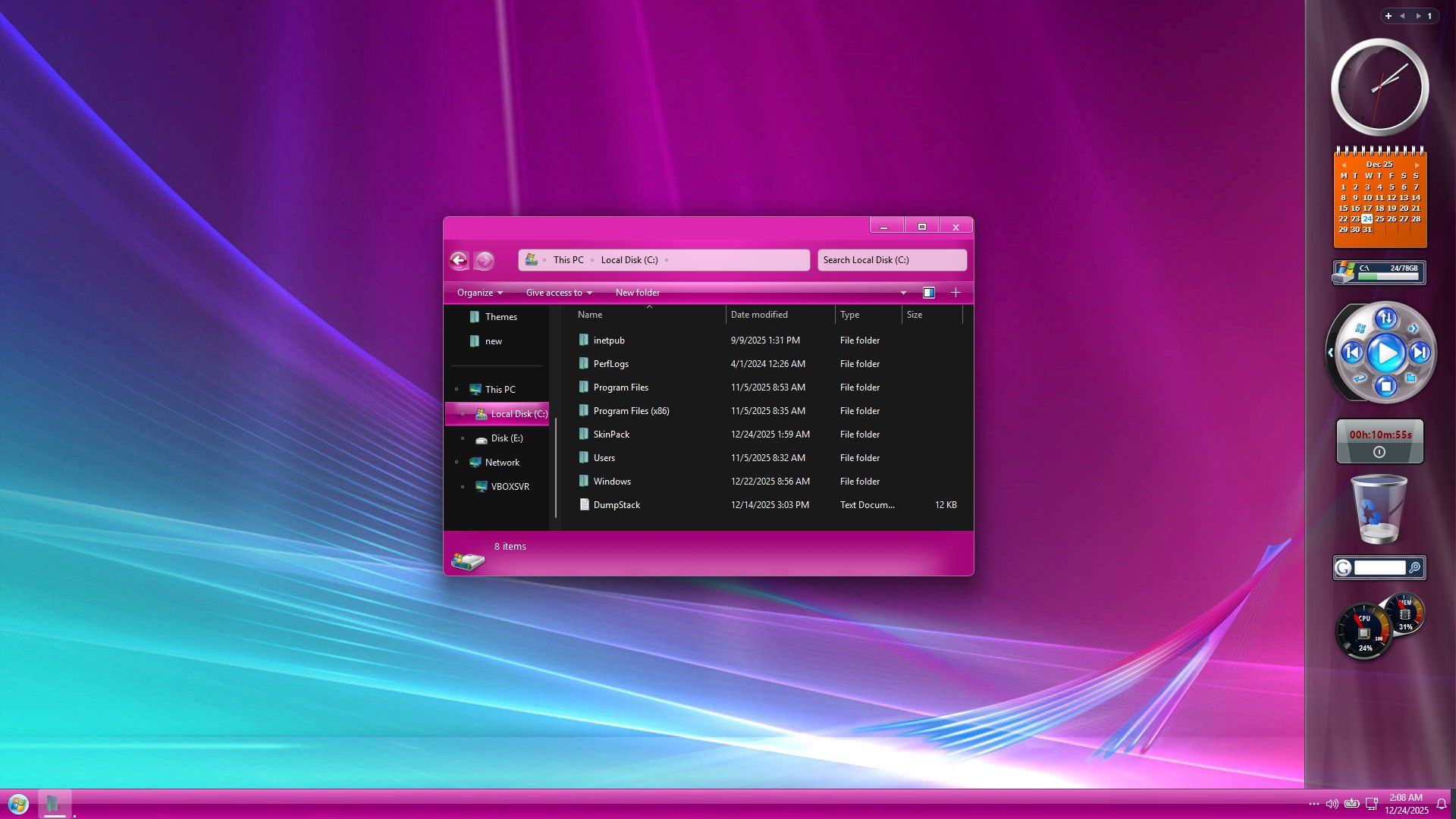Click the Search Local Disk (C:) field
The image size is (1456, 819).
pyautogui.click(x=891, y=260)
